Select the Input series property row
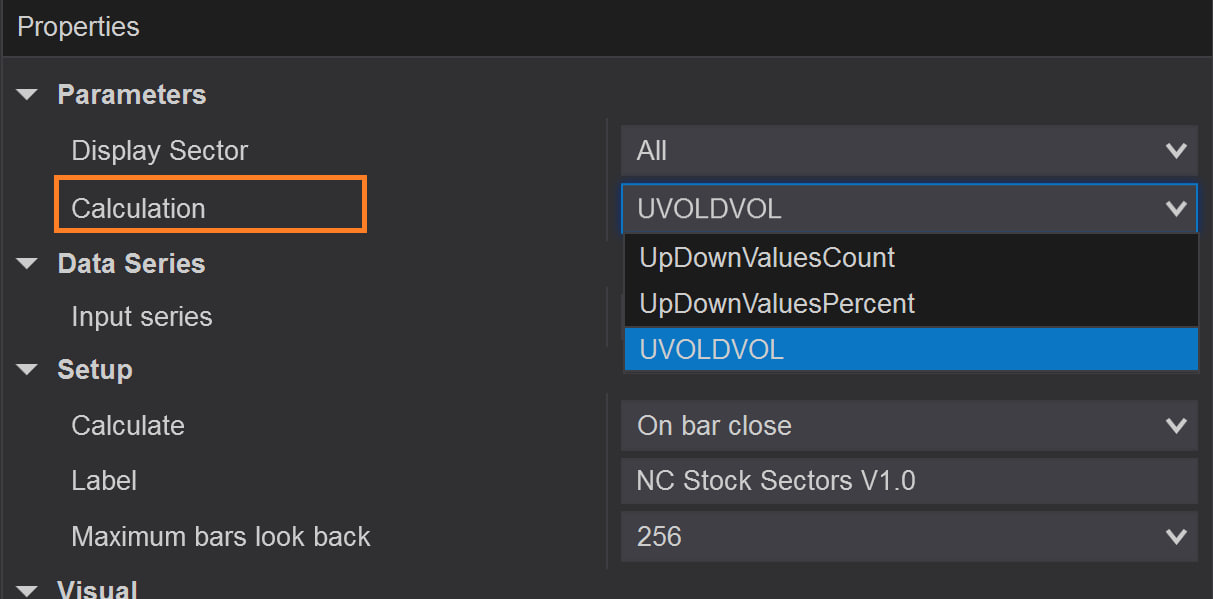Screen dimensions: 1213x599 [142, 317]
